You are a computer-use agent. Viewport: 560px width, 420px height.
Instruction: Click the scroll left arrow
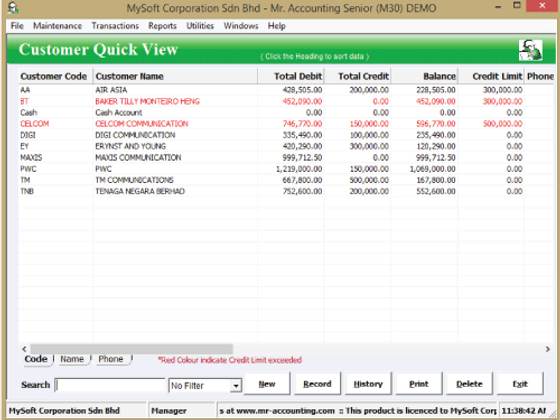[24, 349]
